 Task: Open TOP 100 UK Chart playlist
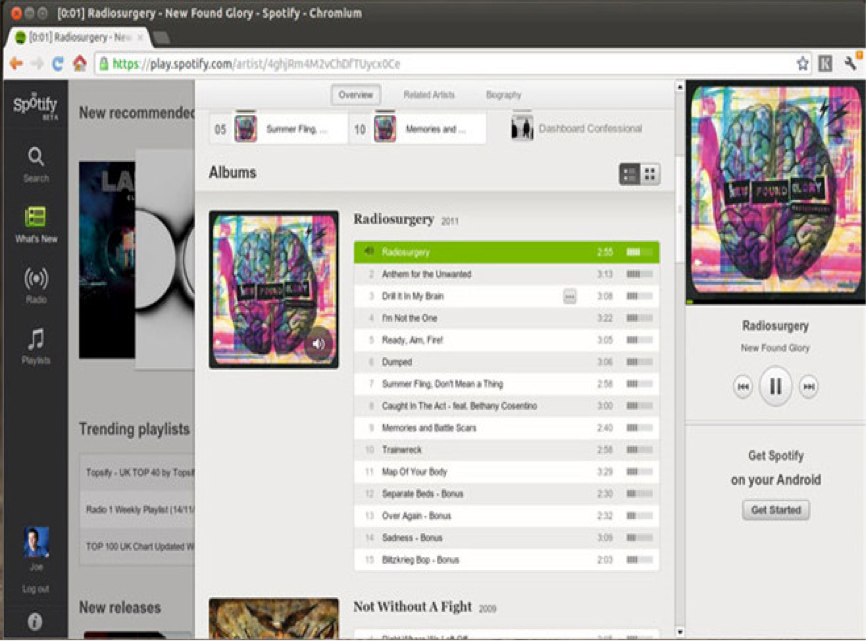tap(138, 547)
